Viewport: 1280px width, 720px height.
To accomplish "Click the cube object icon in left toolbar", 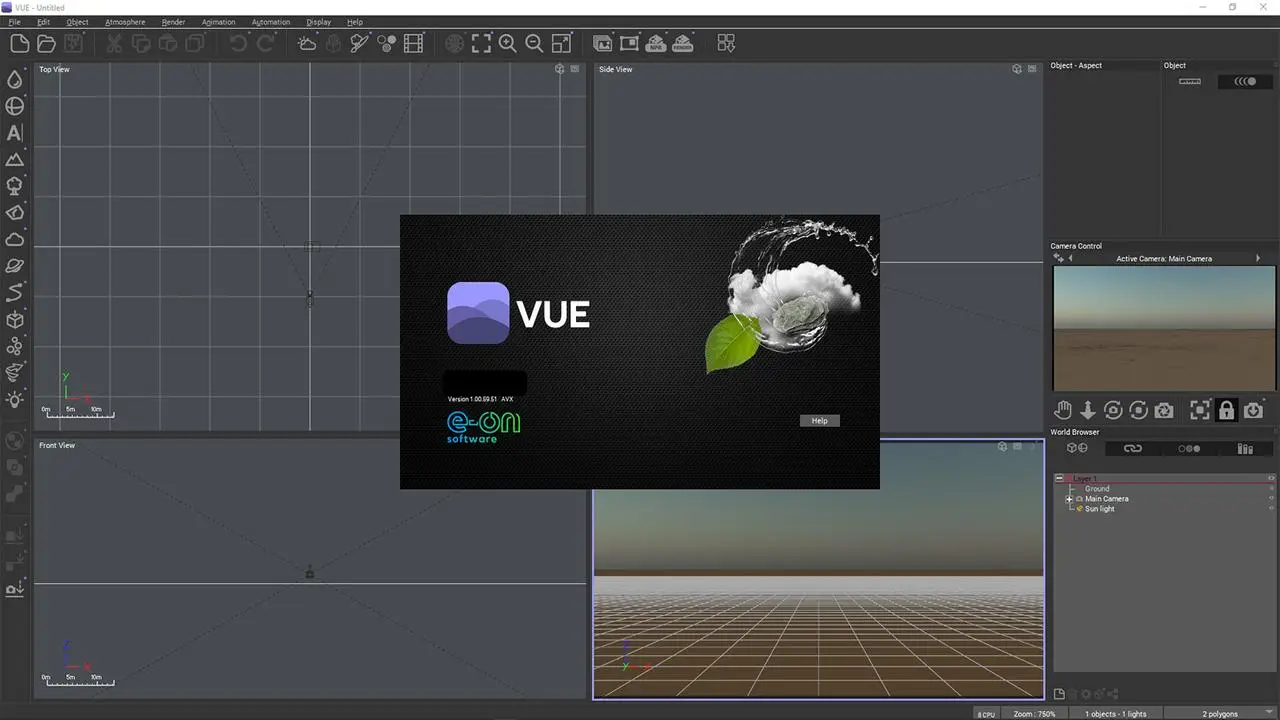I will point(15,319).
